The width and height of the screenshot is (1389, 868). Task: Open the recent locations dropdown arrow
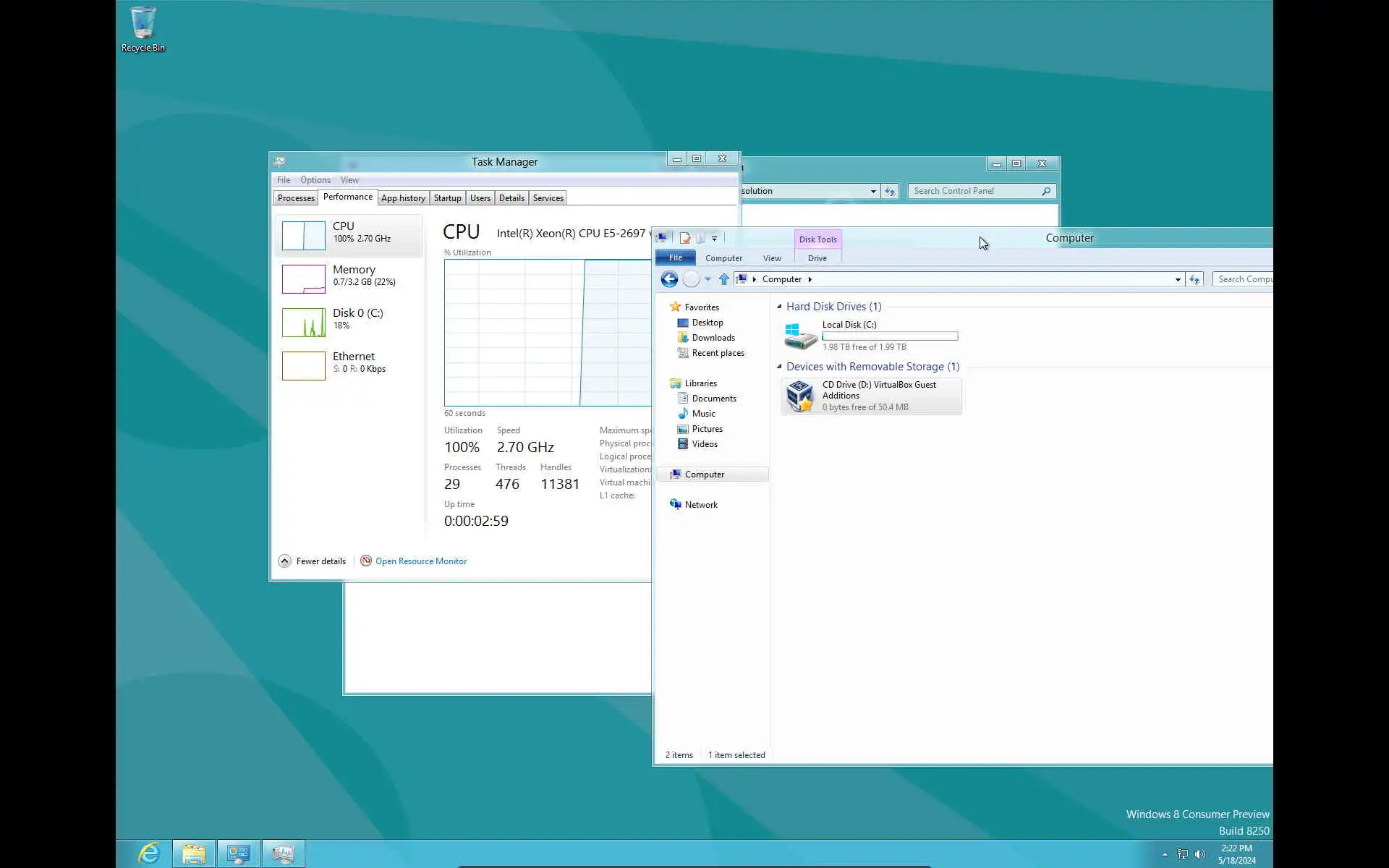point(708,279)
